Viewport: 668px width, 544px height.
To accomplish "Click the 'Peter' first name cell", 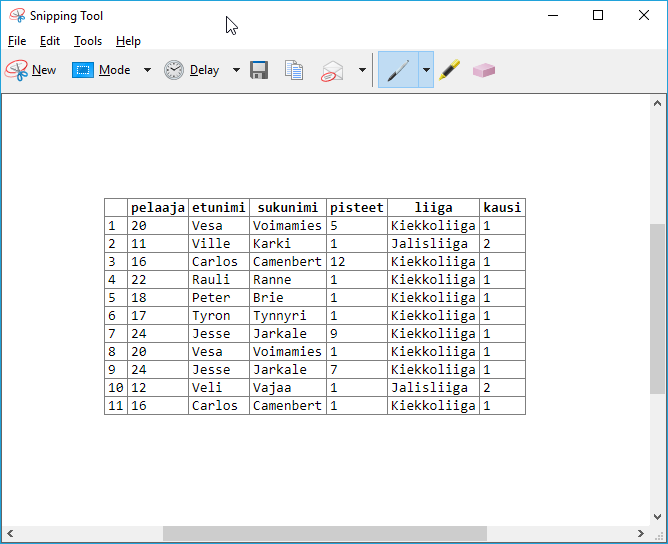I will (x=219, y=297).
